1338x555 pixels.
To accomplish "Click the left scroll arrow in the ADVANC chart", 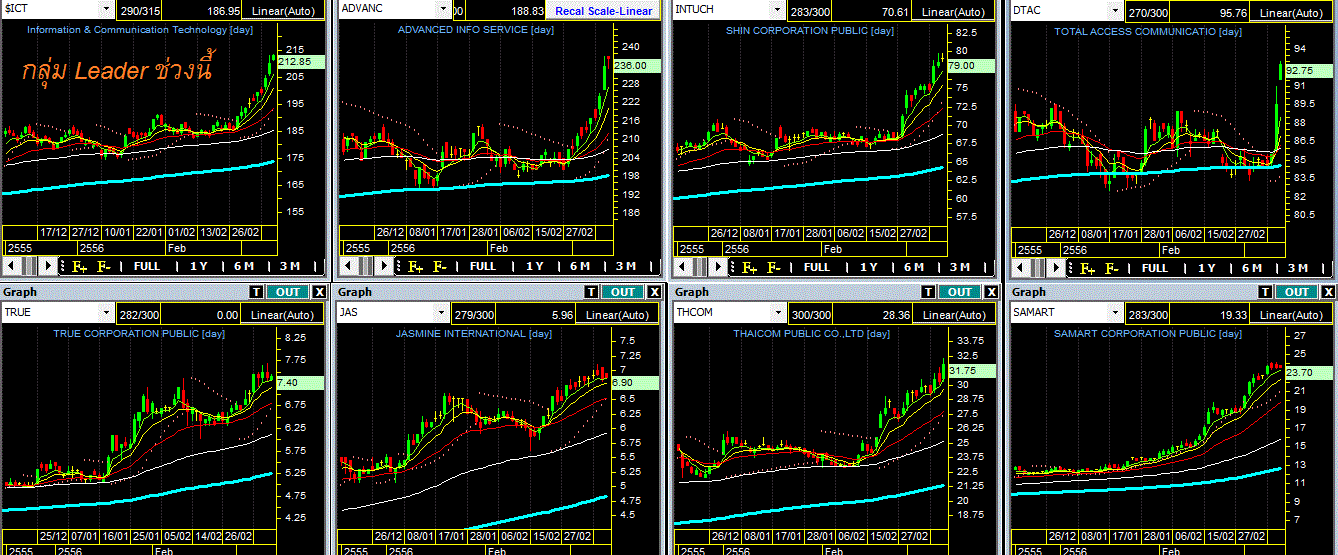I will coord(347,266).
